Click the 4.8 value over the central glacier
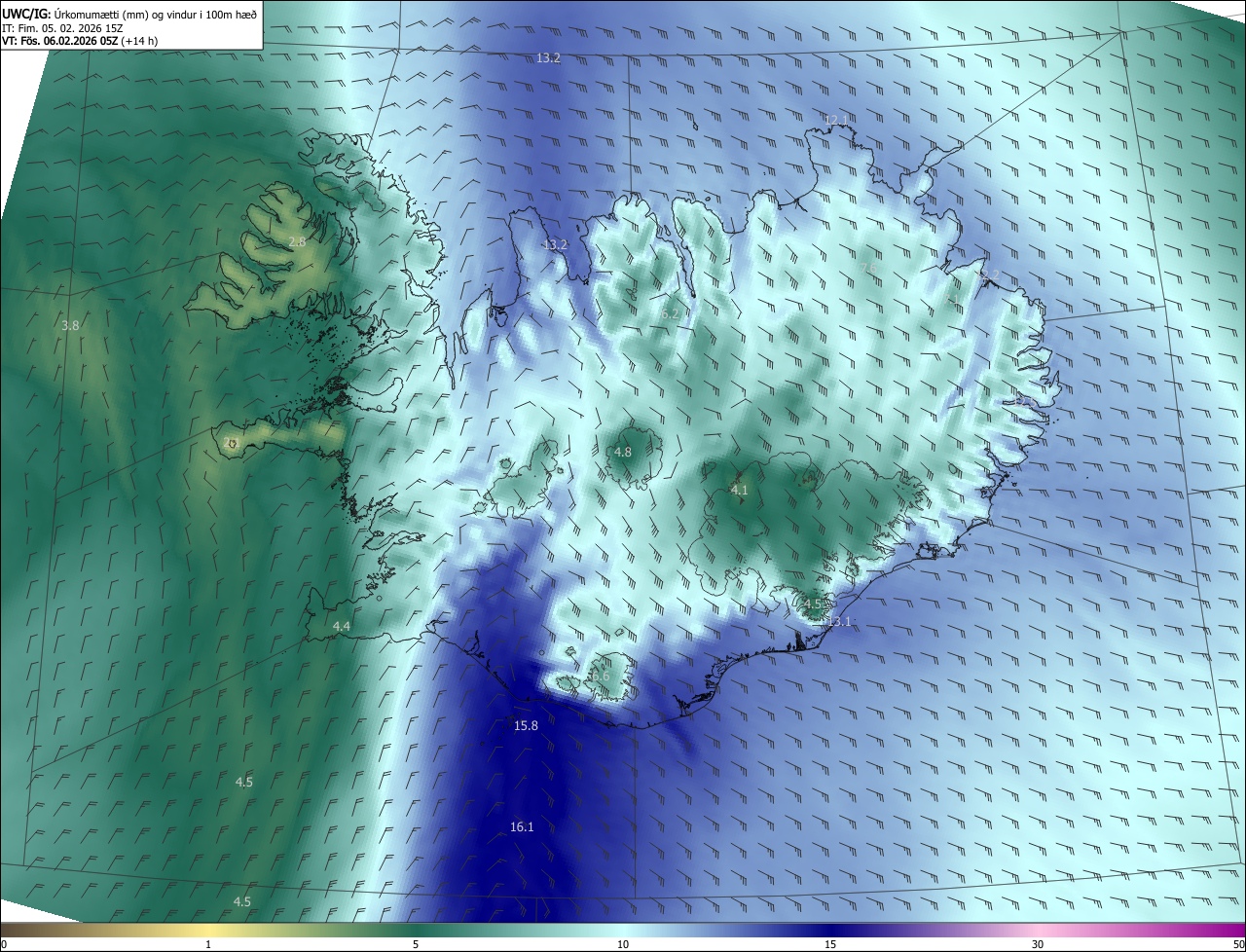 click(x=623, y=452)
